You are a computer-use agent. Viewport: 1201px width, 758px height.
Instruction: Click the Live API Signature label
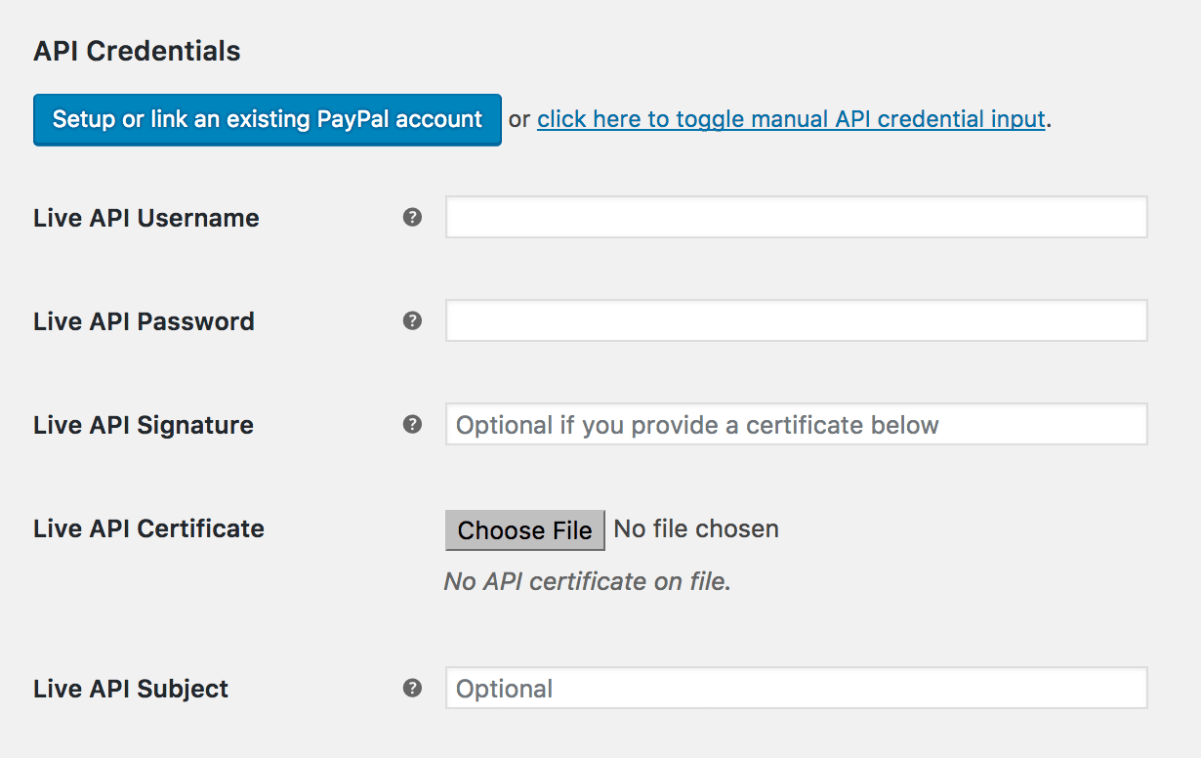pyautogui.click(x=142, y=424)
